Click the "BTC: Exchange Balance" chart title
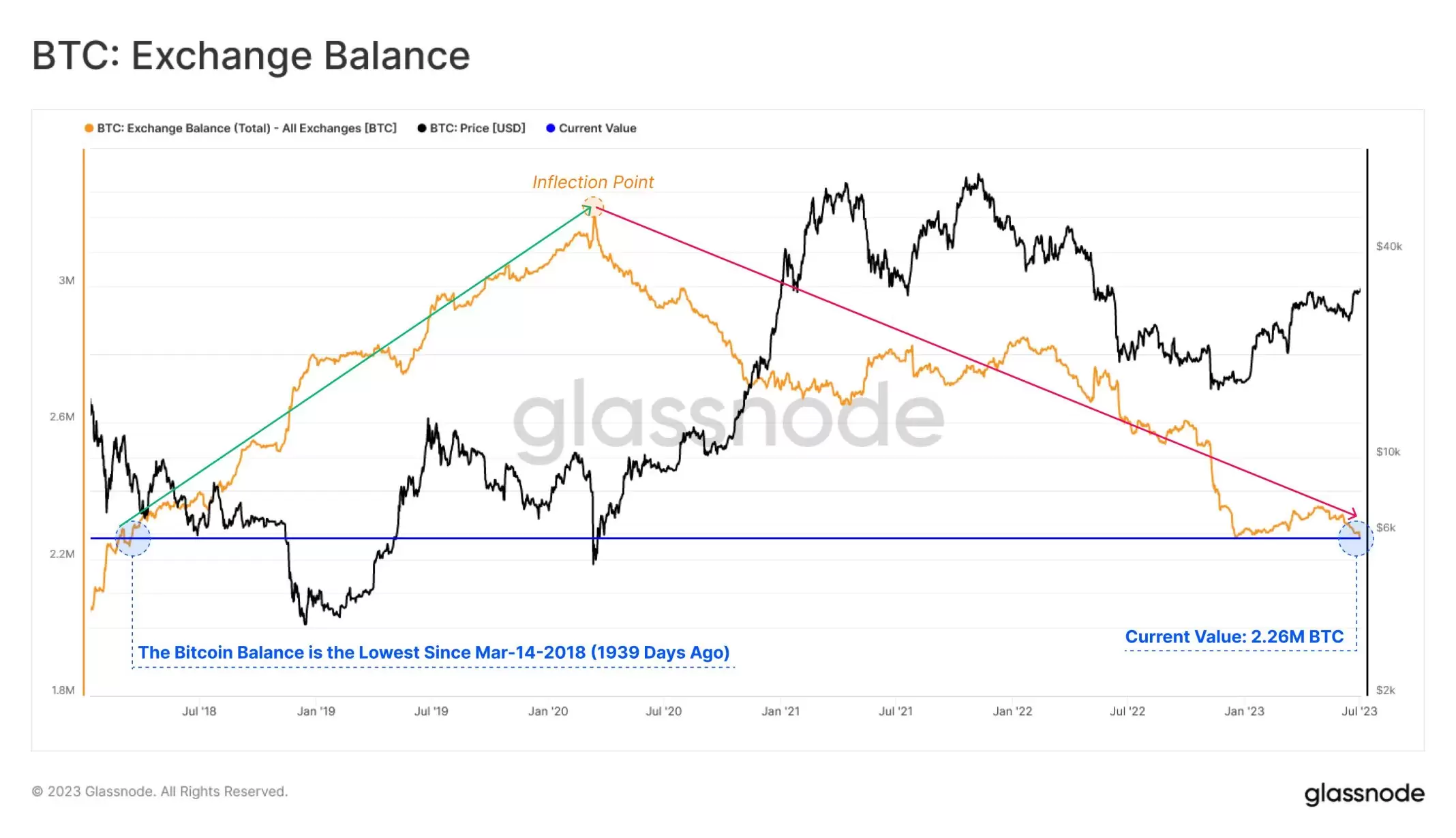The width and height of the screenshot is (1456, 838). (251, 55)
